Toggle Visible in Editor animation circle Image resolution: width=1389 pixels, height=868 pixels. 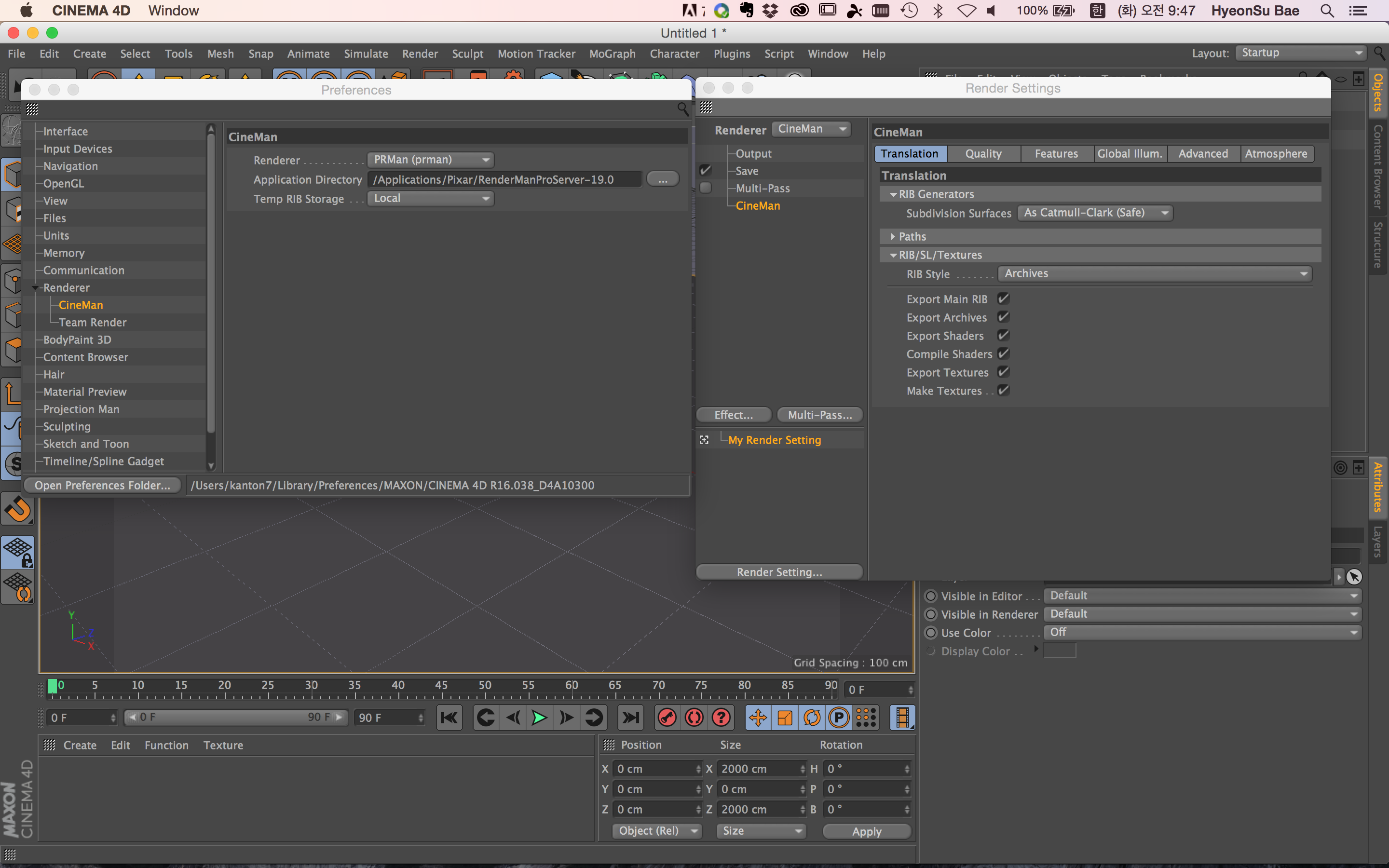tap(931, 596)
